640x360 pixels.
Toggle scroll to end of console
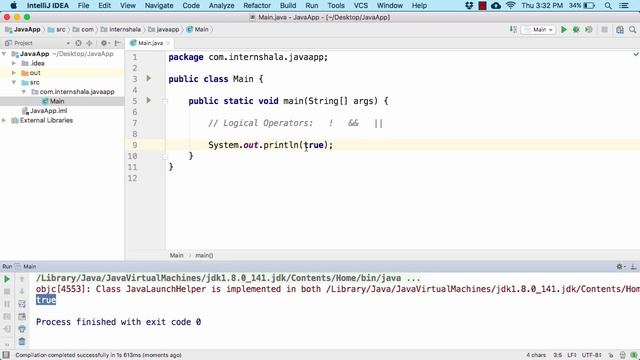[22, 316]
